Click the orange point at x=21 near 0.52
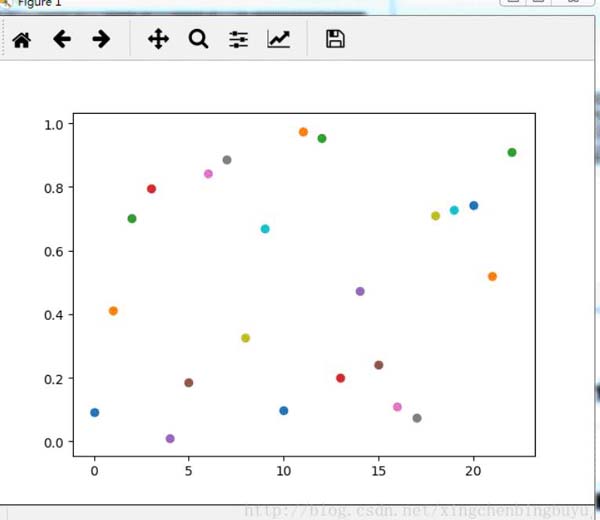 pyautogui.click(x=492, y=276)
